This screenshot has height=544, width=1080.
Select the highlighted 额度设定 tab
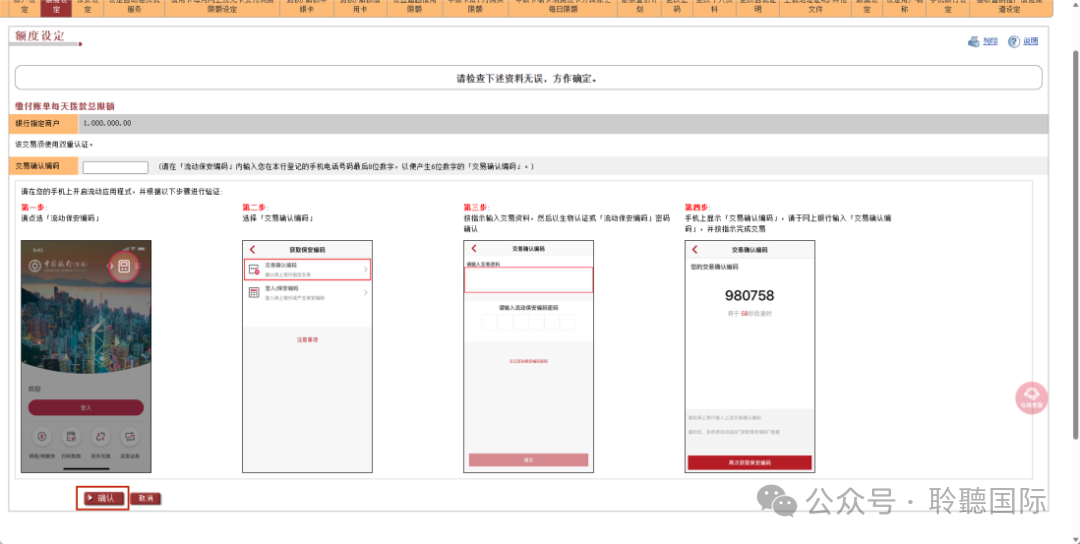pos(57,7)
